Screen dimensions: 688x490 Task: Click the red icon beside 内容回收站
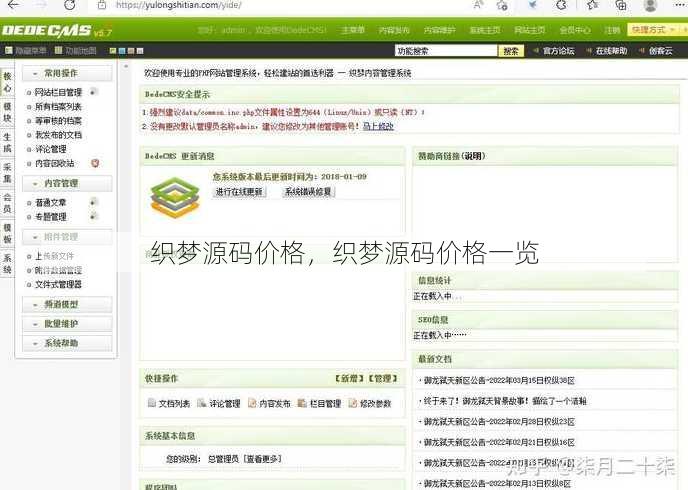[95, 163]
